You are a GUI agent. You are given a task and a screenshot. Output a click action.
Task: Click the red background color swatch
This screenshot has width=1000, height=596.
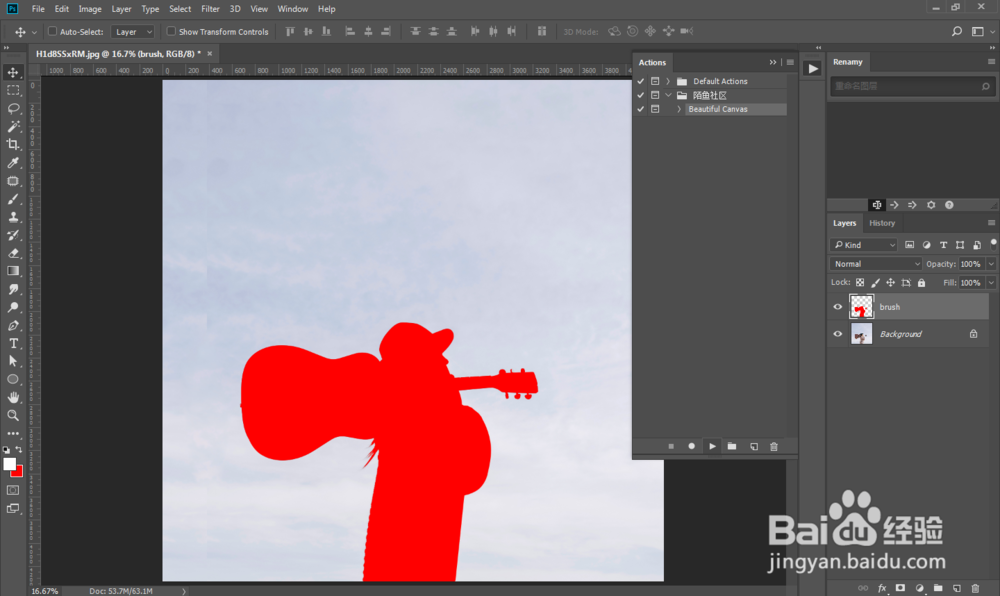click(18, 472)
